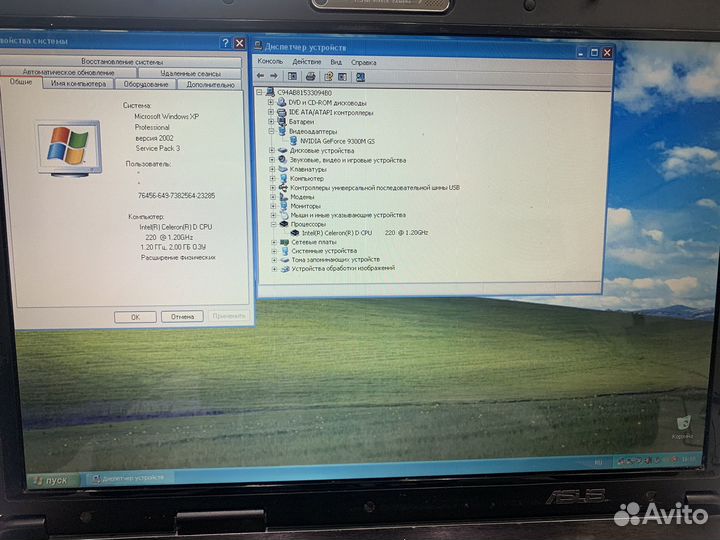Click the Клавиатуры keyboard icon
This screenshot has width=720, height=540.
point(283,169)
